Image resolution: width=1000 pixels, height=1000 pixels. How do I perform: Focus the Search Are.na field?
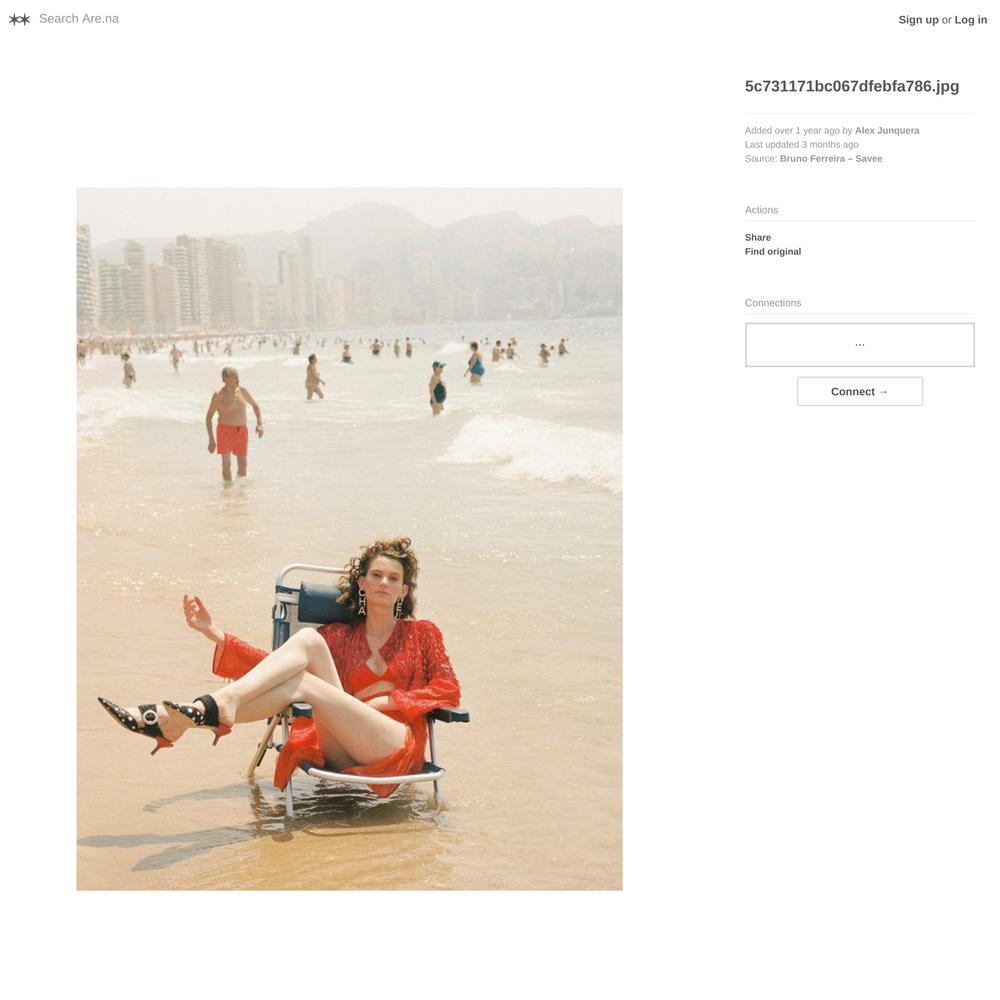(x=79, y=19)
